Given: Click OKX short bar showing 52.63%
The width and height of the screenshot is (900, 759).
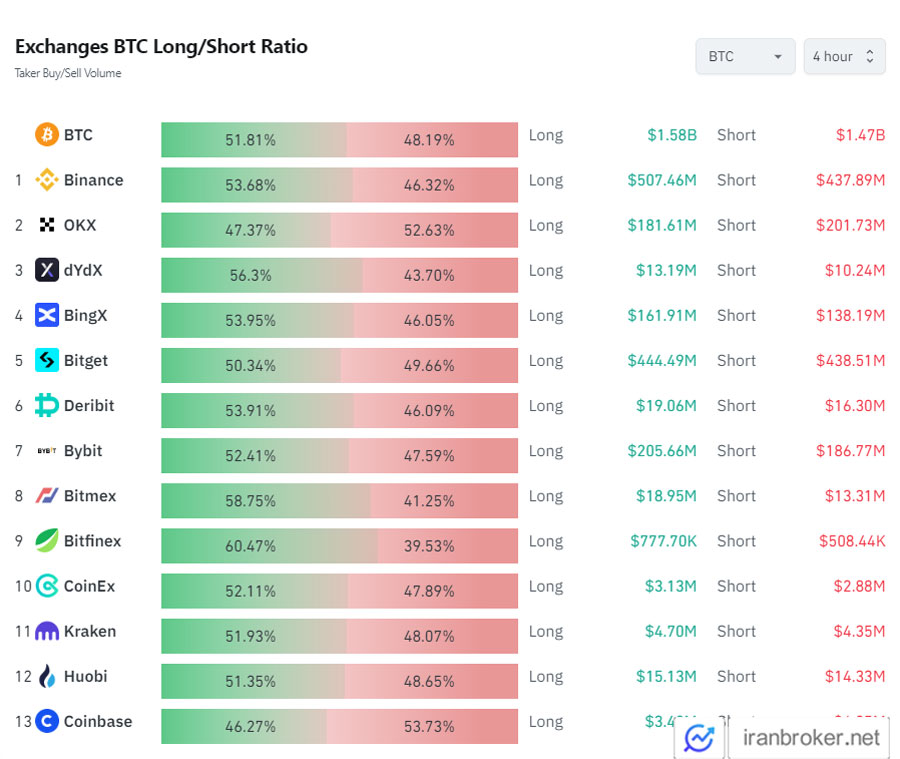Looking at the screenshot, I should point(424,230).
